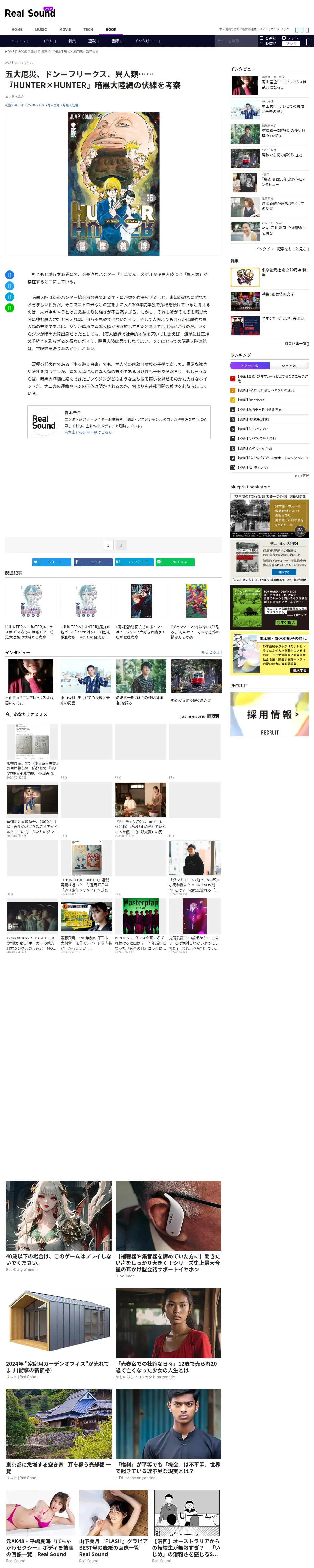Viewport: 314px width, 1568px height.
Task: Open the HOME top navigation tab
Action: tap(17, 29)
